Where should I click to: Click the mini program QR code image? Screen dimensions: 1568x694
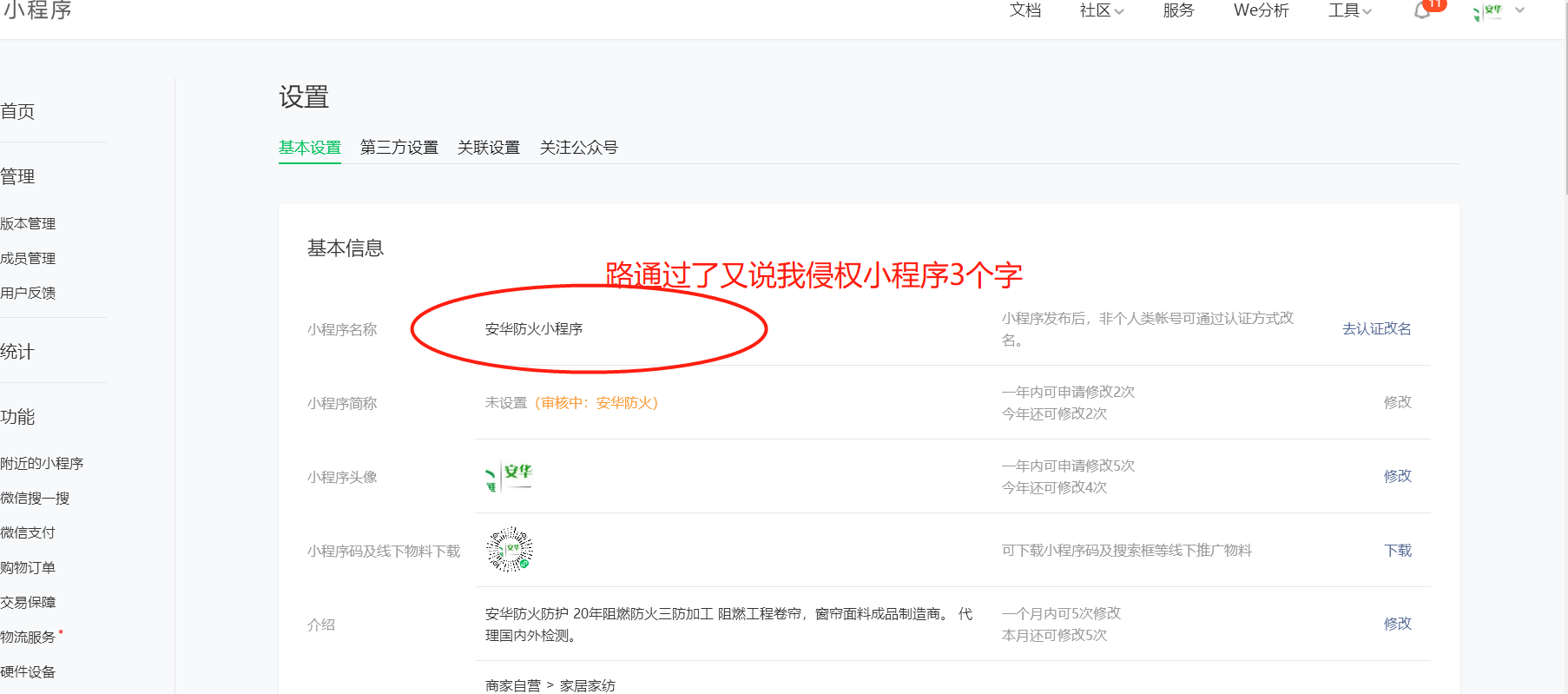click(x=510, y=549)
